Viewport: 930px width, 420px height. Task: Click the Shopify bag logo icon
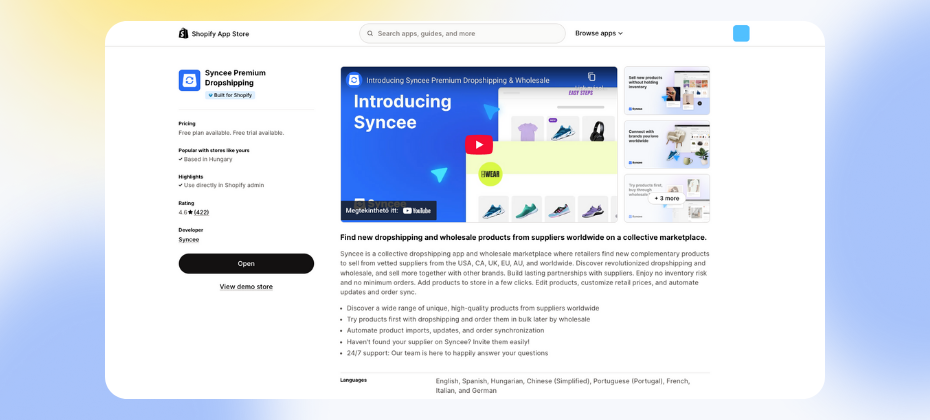[x=183, y=33]
